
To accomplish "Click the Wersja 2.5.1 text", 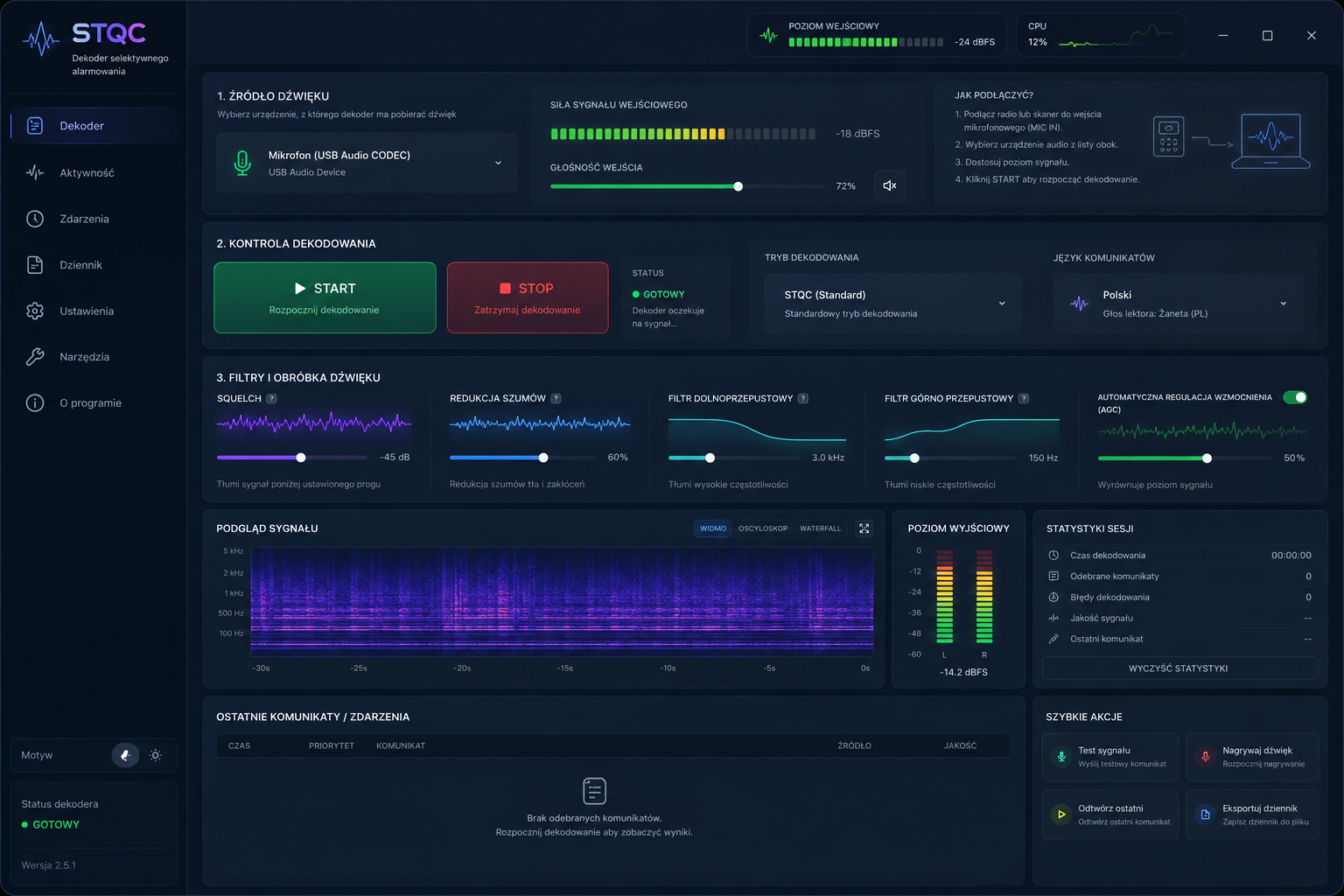I will click(49, 865).
